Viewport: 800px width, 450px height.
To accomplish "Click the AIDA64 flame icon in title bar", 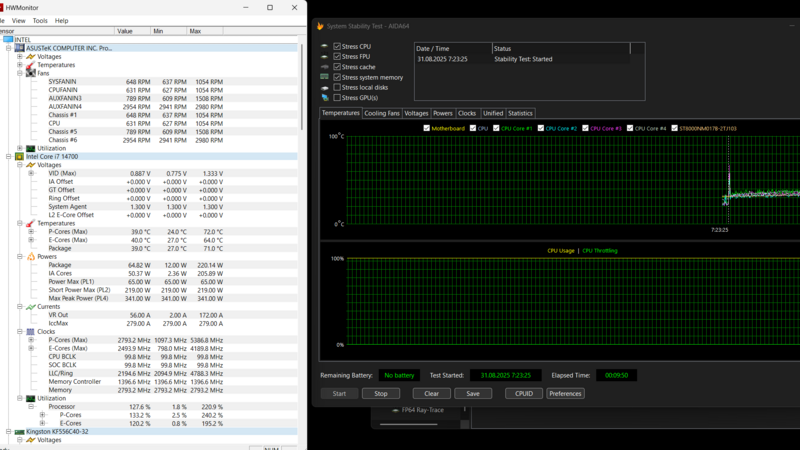I will coord(320,26).
